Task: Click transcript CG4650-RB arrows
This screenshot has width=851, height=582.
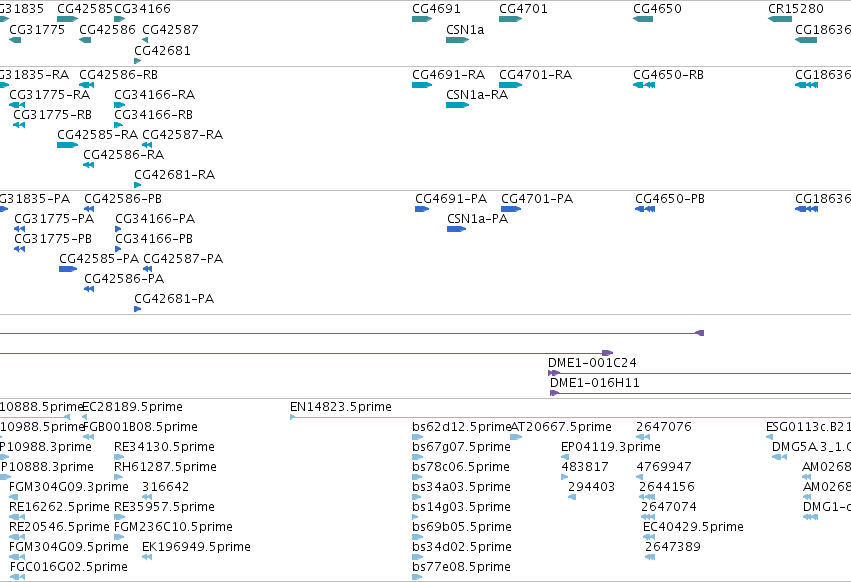Action: click(644, 85)
